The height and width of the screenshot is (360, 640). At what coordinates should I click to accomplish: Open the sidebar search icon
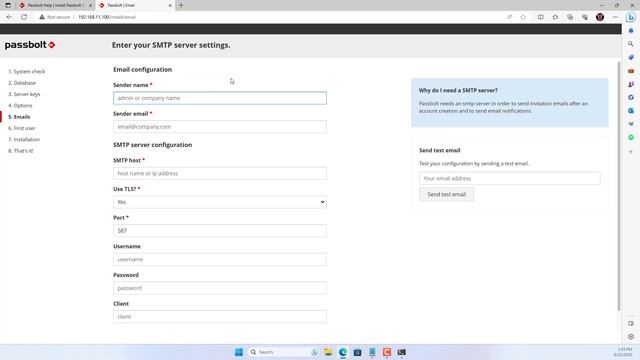pyautogui.click(x=631, y=44)
